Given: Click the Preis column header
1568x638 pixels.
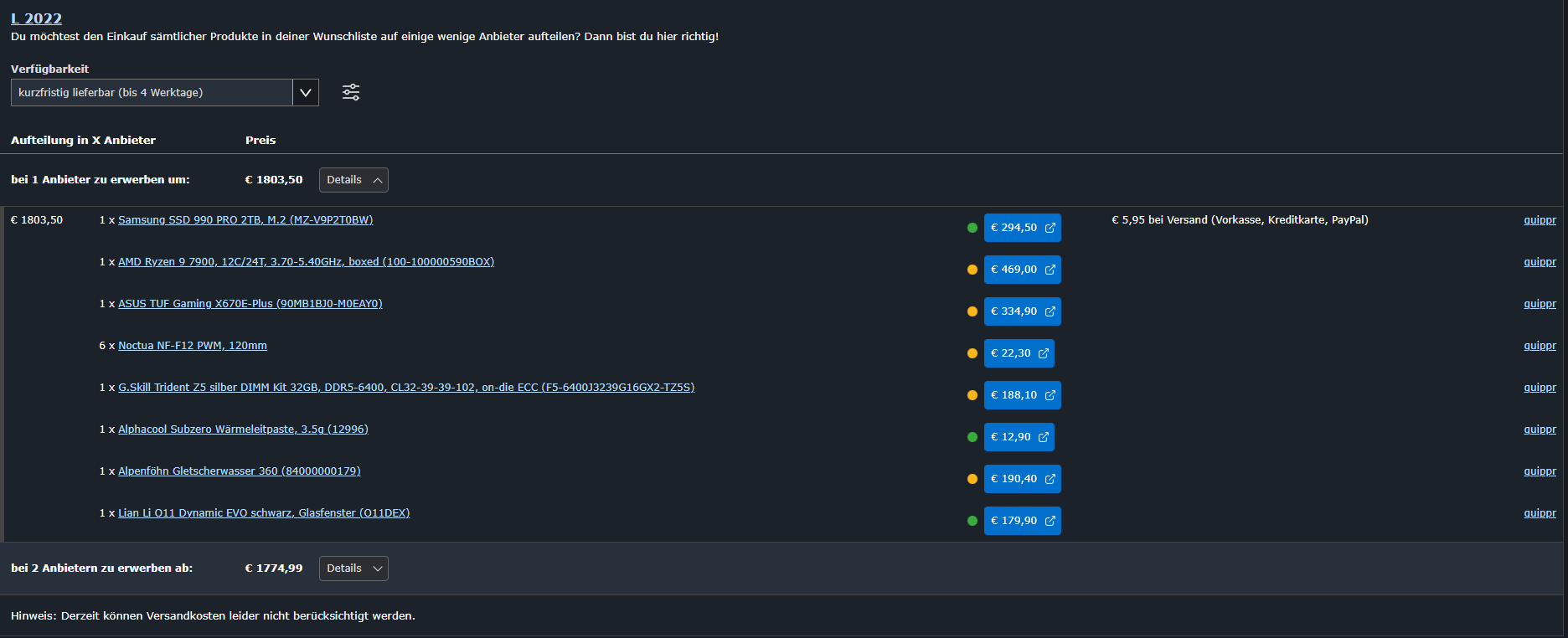Looking at the screenshot, I should pyautogui.click(x=260, y=140).
